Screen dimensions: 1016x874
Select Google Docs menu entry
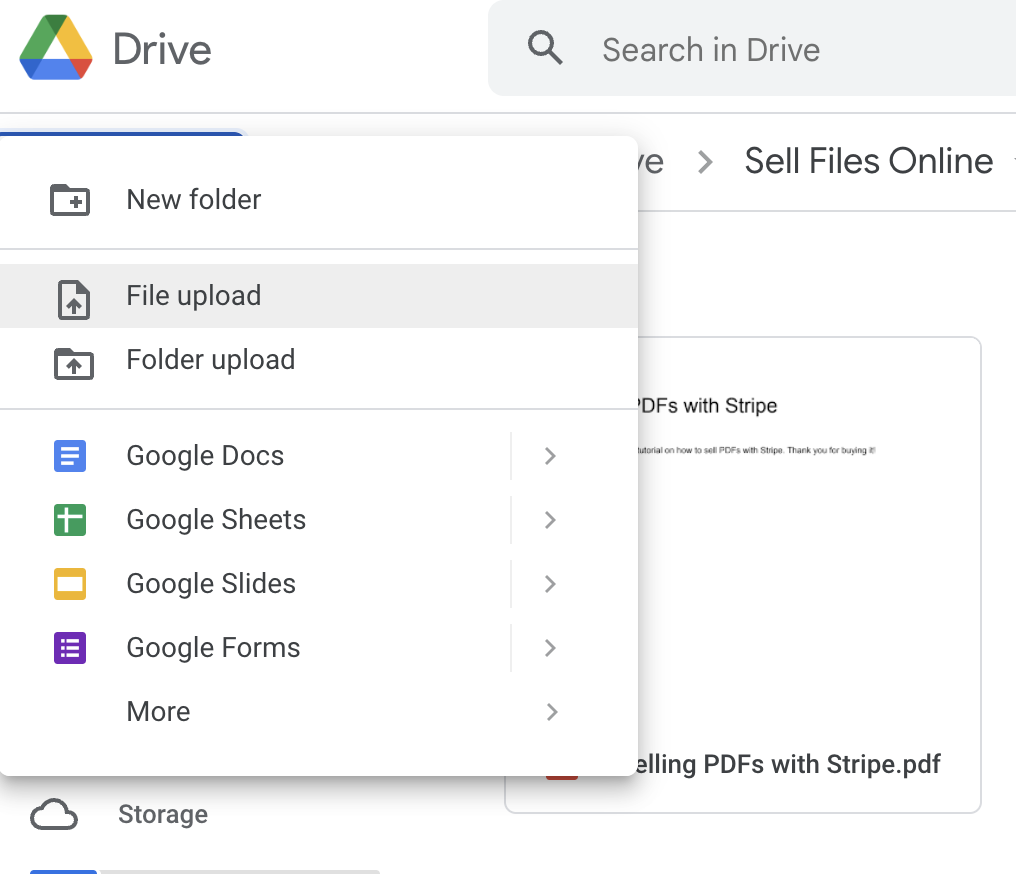pyautogui.click(x=319, y=455)
